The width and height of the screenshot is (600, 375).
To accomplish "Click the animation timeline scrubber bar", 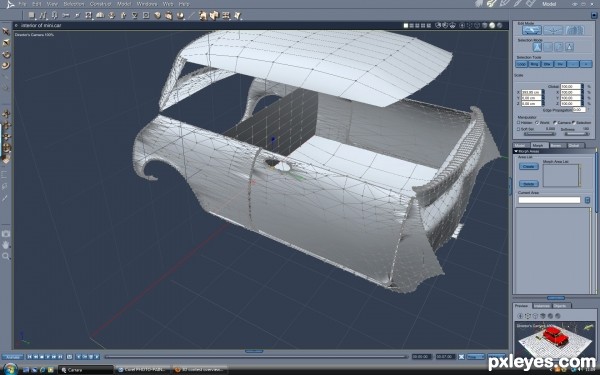I will click(x=256, y=357).
